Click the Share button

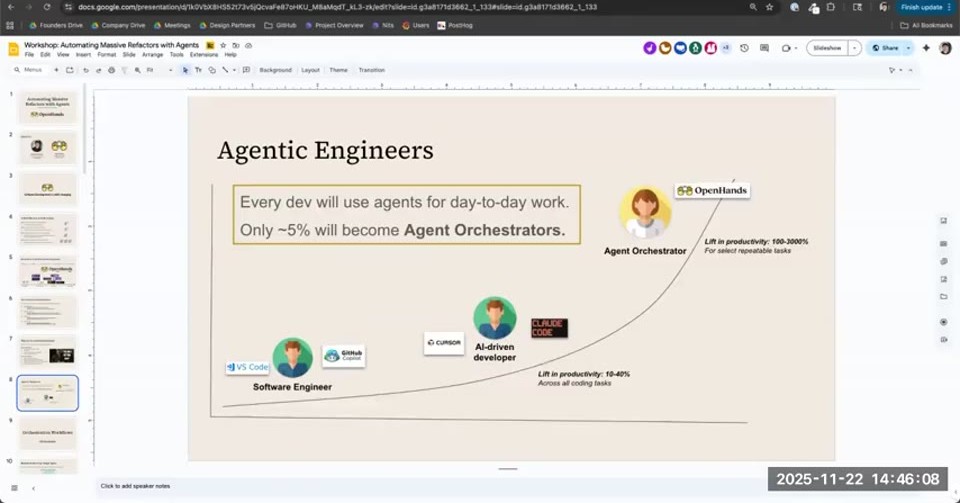pos(885,48)
